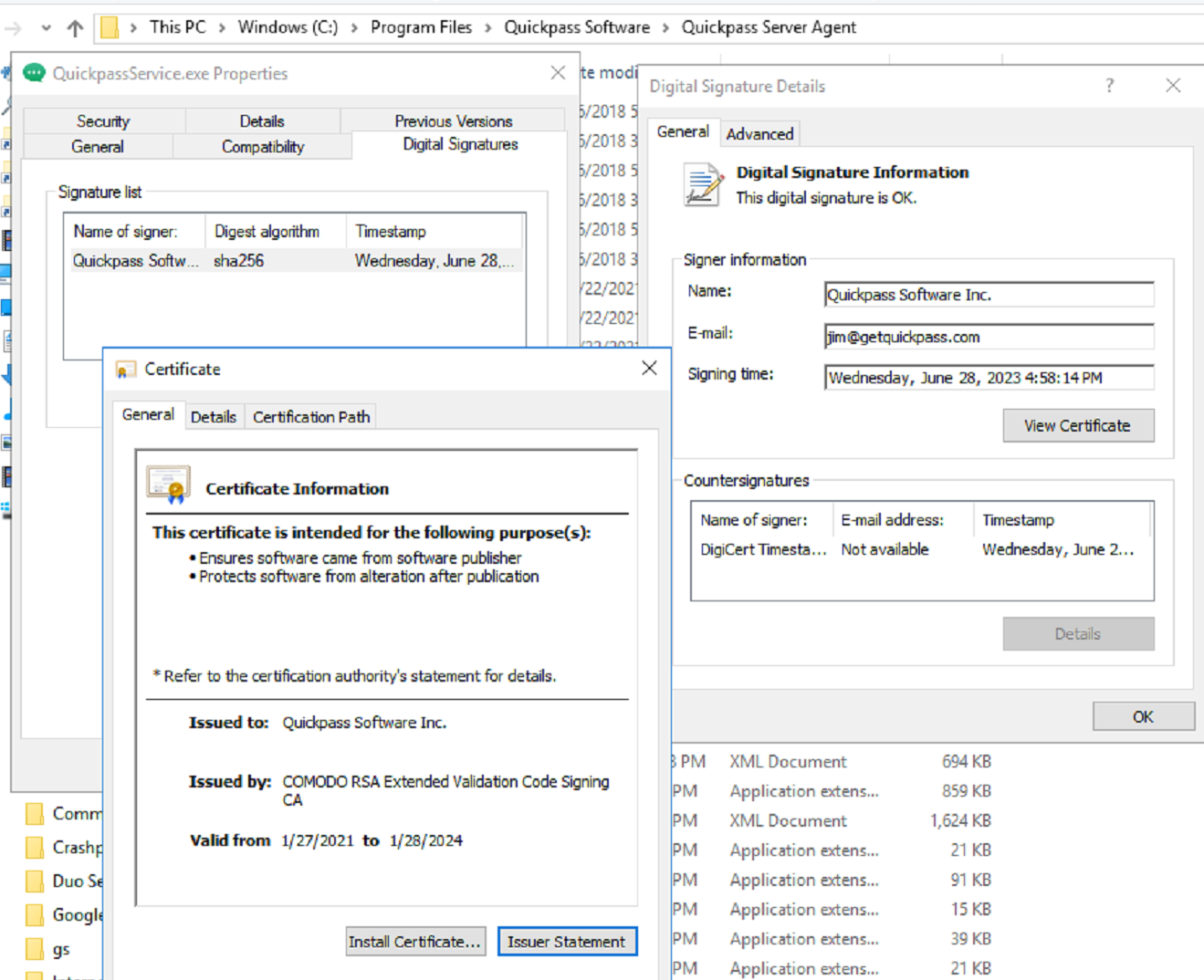1204x980 pixels.
Task: Switch to the Details tab in Properties
Action: click(262, 121)
